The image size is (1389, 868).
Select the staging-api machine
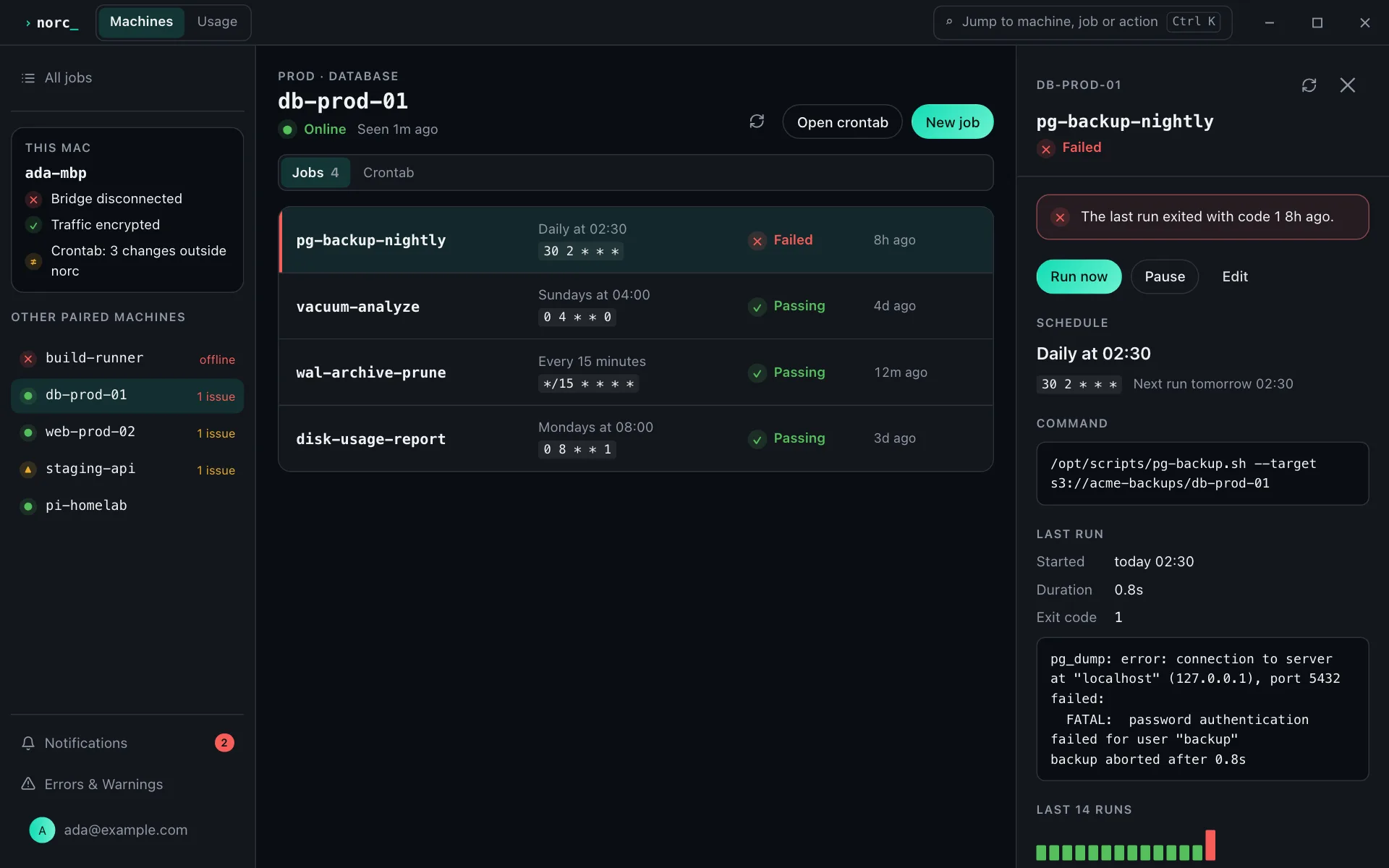[x=127, y=469]
